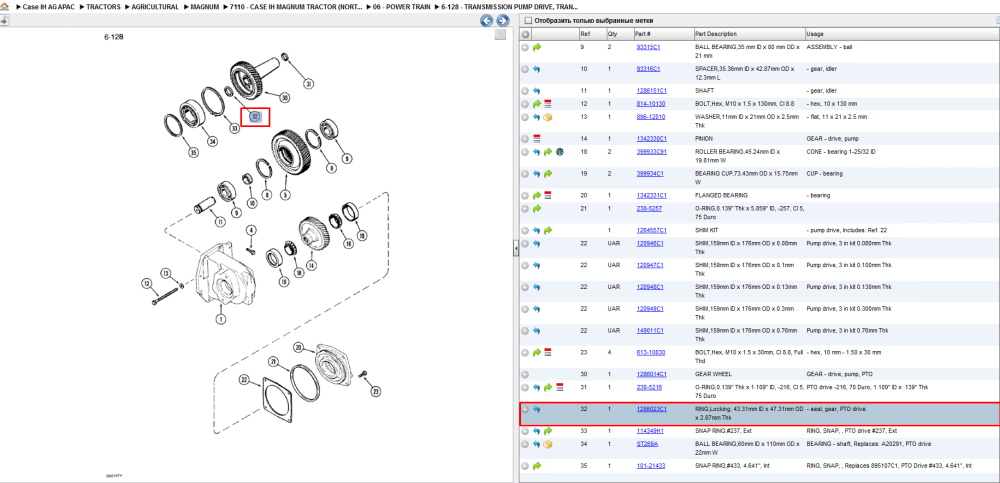Select the round marker for GEAR WHEEL row
The image size is (1000, 483).
click(x=525, y=375)
